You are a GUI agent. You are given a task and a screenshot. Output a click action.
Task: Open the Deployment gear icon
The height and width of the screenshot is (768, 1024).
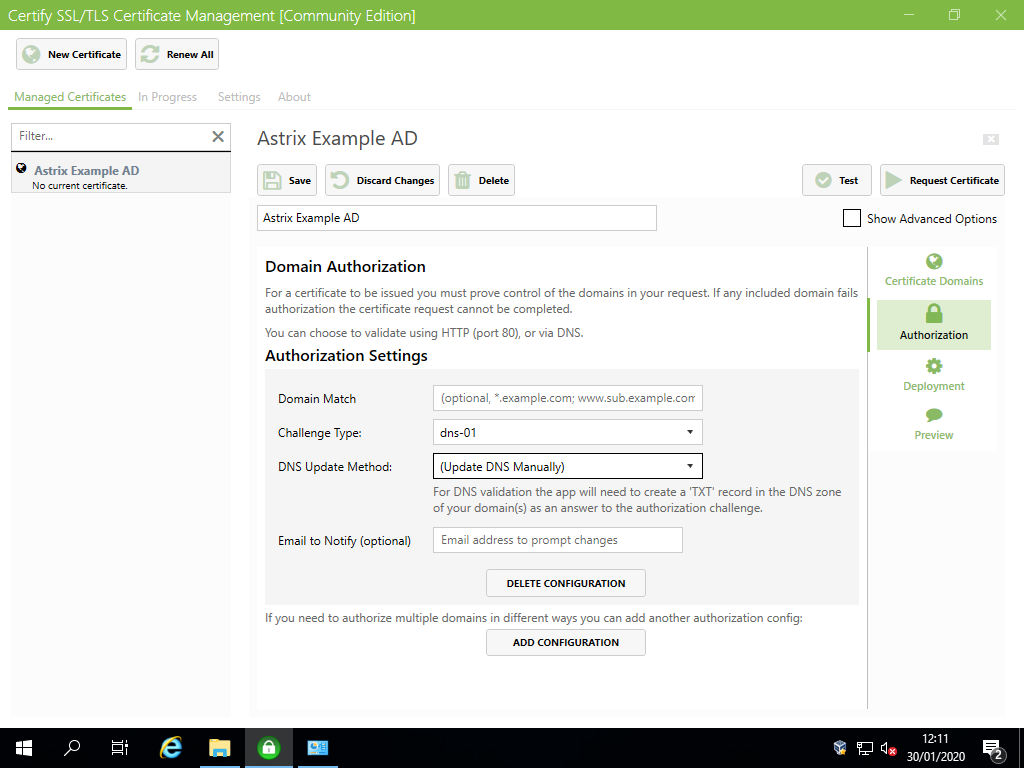[x=933, y=368]
